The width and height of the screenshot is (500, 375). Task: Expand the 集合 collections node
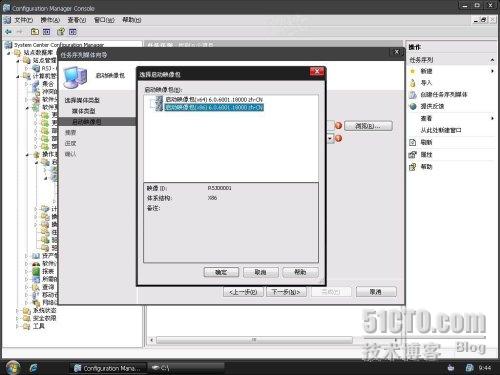(27, 84)
